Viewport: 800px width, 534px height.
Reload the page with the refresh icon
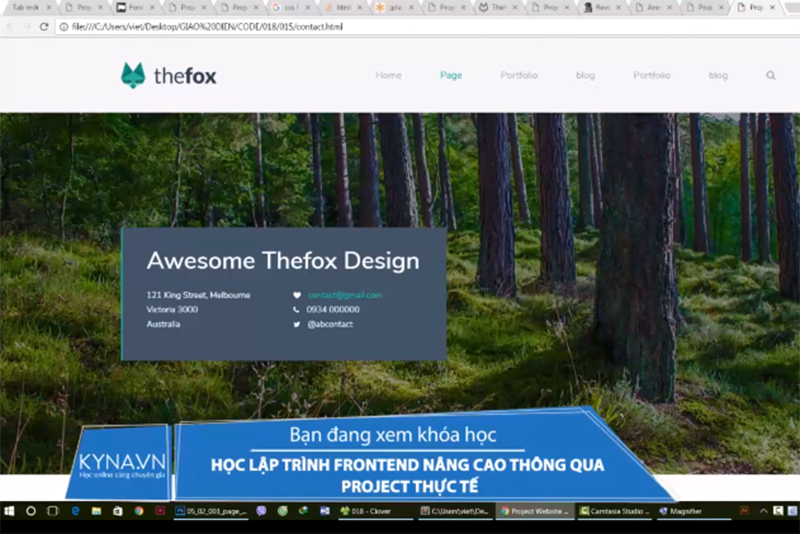(x=44, y=27)
